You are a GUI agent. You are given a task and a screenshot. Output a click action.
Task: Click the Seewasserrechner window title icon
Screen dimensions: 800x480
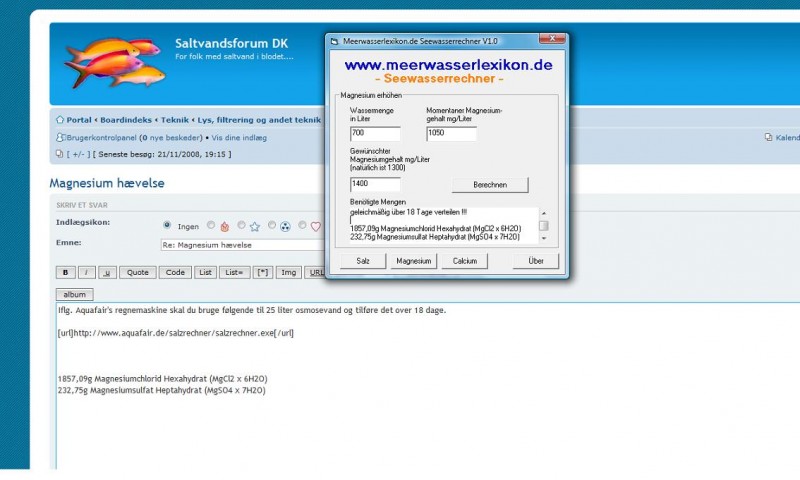click(335, 41)
